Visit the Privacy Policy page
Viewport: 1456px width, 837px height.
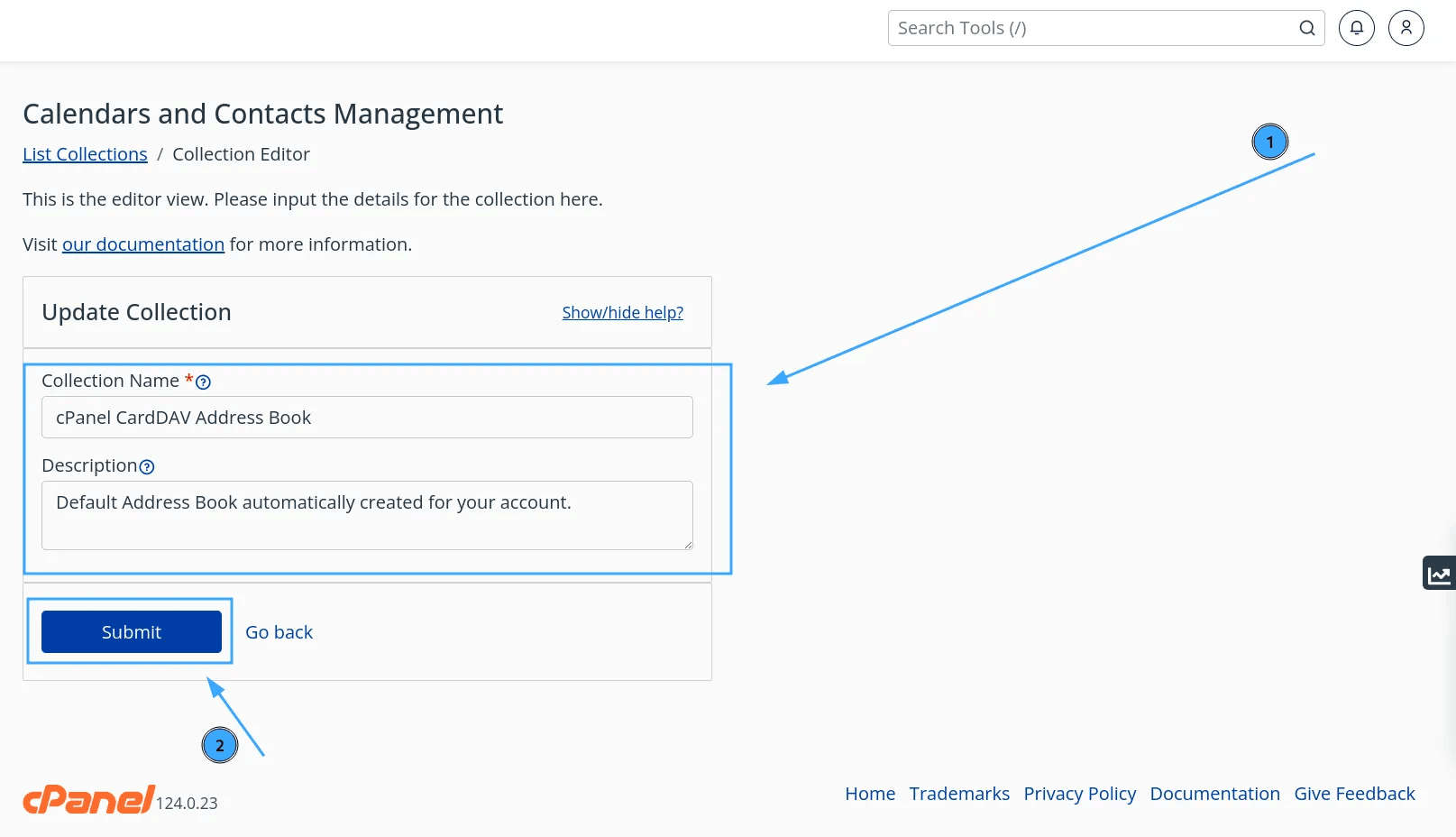[1079, 794]
